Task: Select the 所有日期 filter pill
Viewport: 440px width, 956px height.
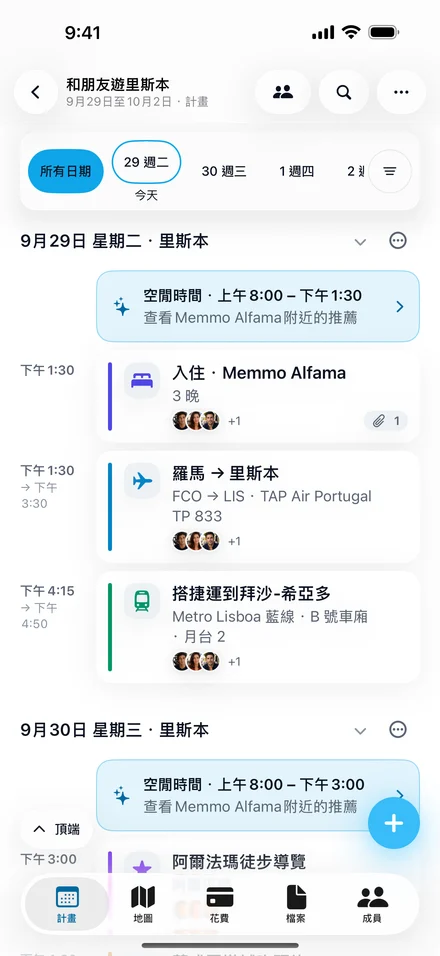Action: [66, 171]
